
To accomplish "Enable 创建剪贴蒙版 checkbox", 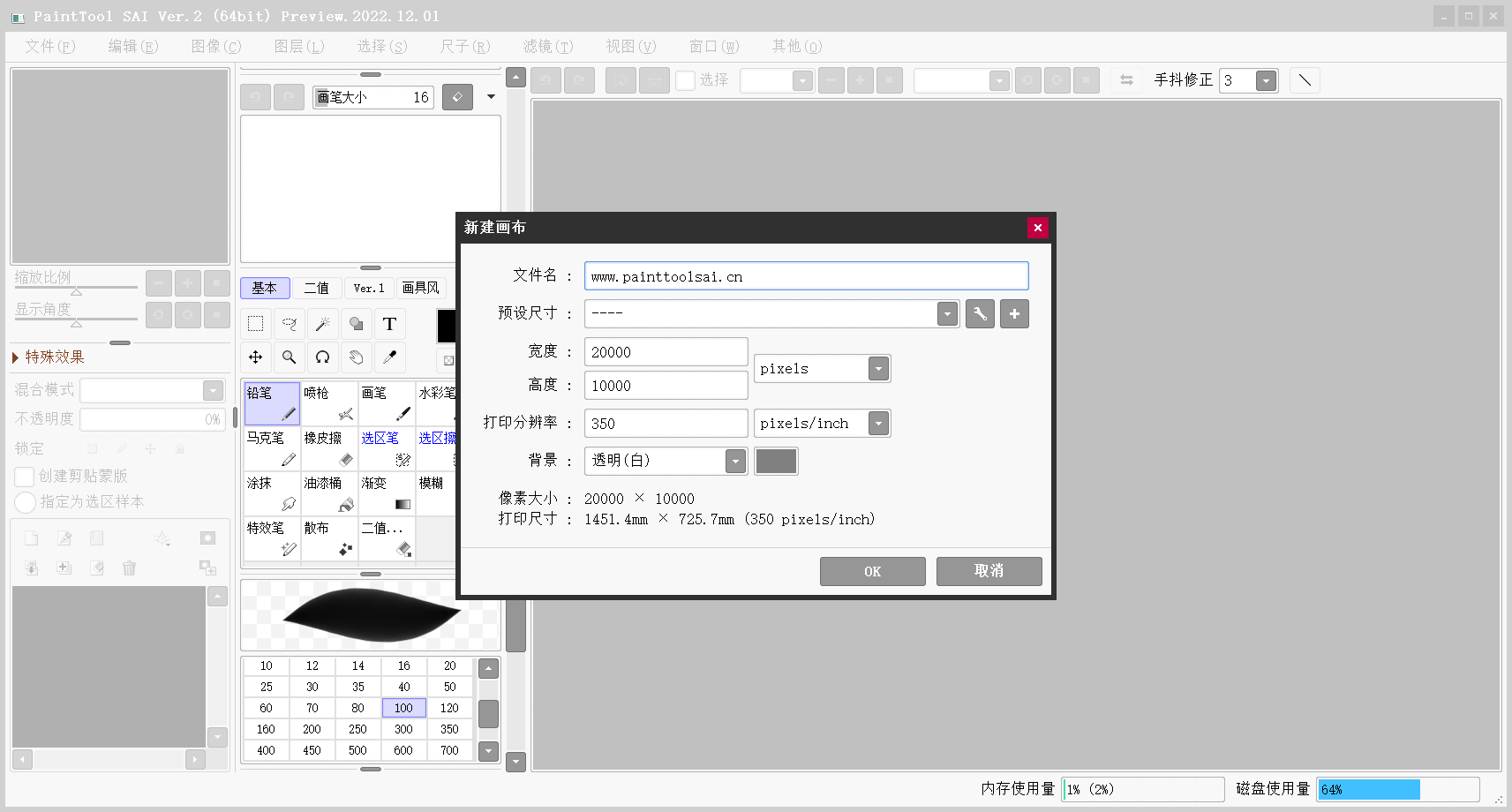I will click(x=25, y=477).
